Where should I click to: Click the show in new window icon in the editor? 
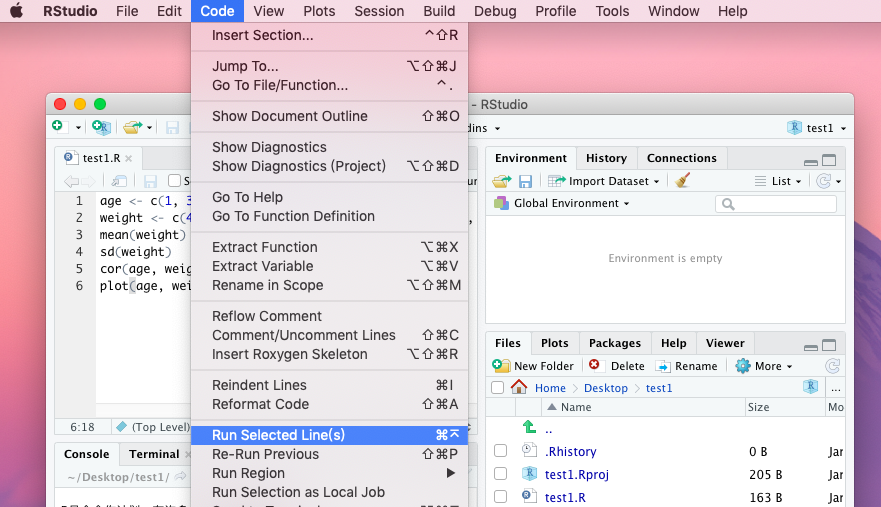click(x=119, y=181)
